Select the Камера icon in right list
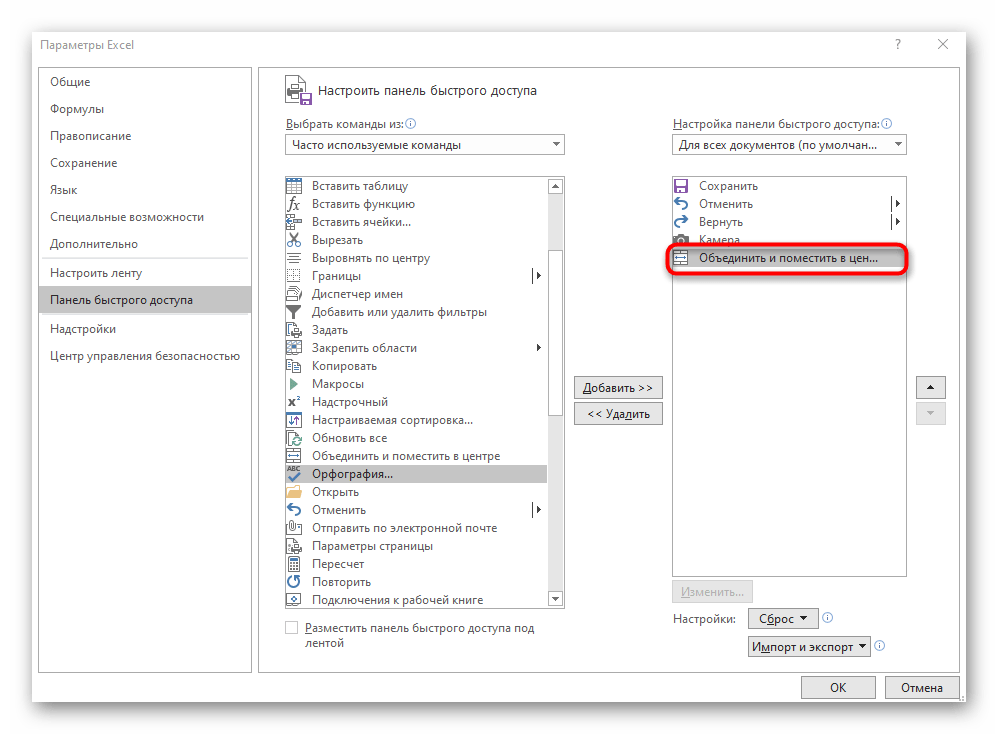This screenshot has height=734, width=998. pyautogui.click(x=681, y=240)
